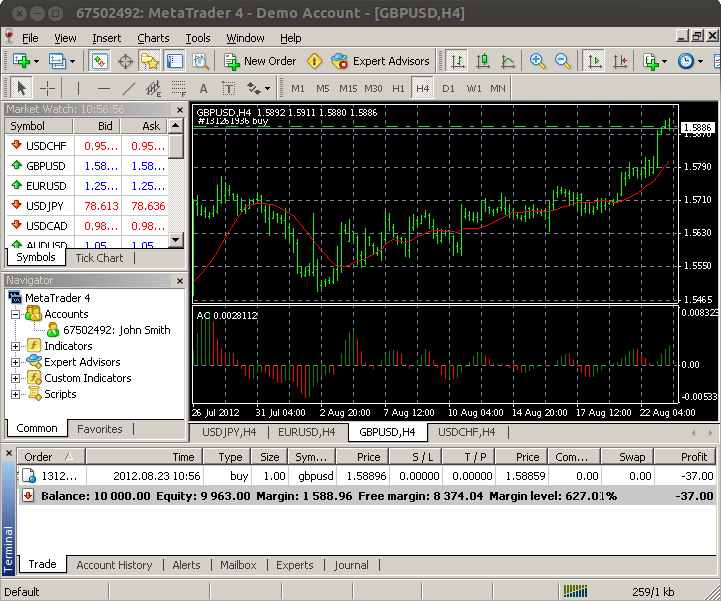
Task: Select the draw trendline tool
Action: pyautogui.click(x=127, y=88)
